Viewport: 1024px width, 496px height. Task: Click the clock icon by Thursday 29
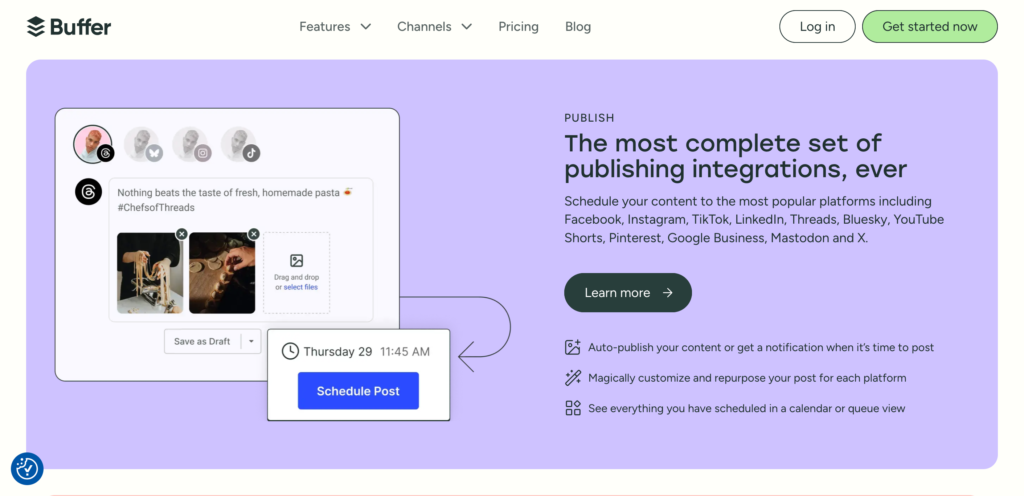290,351
